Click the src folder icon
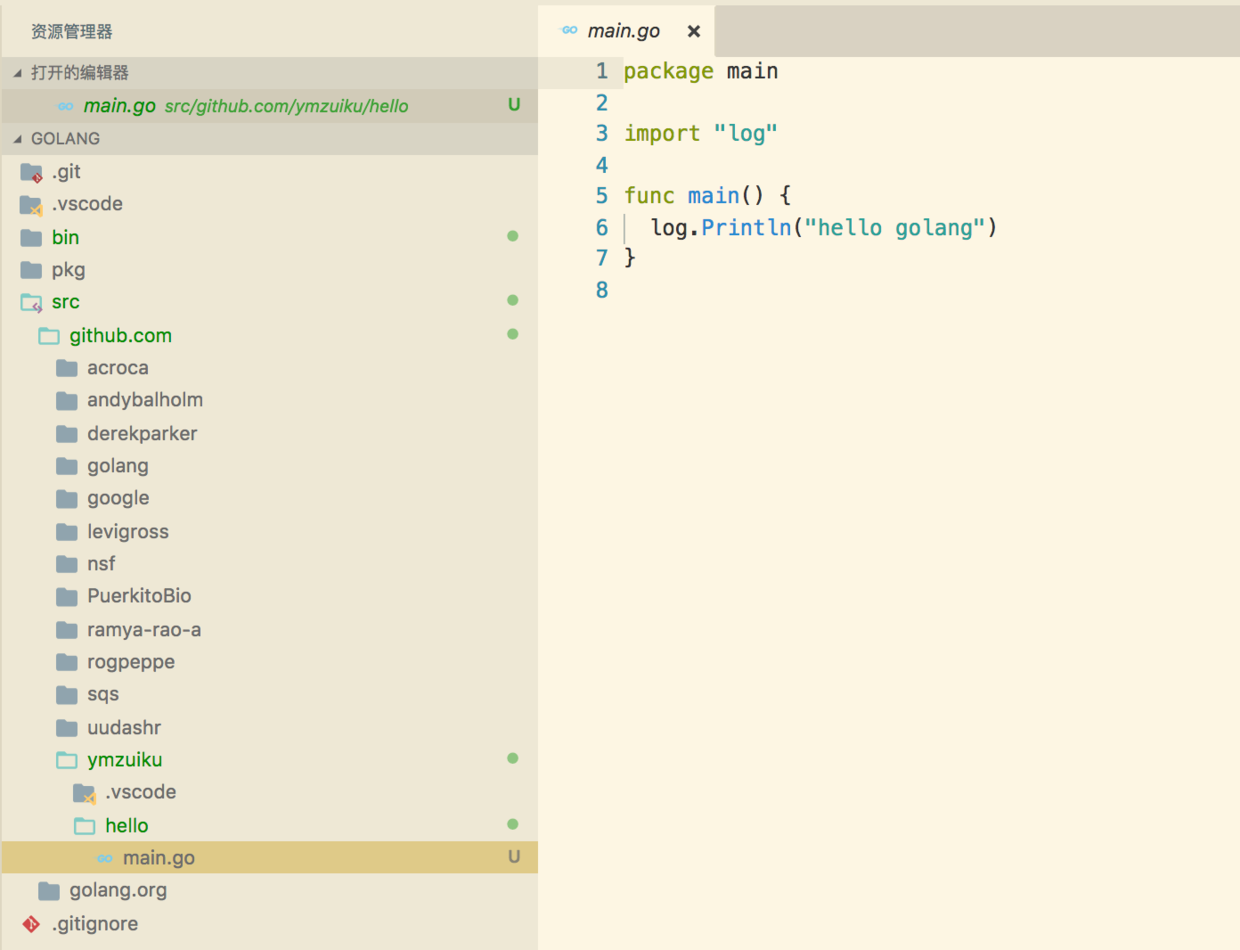The height and width of the screenshot is (950, 1240). pos(31,302)
